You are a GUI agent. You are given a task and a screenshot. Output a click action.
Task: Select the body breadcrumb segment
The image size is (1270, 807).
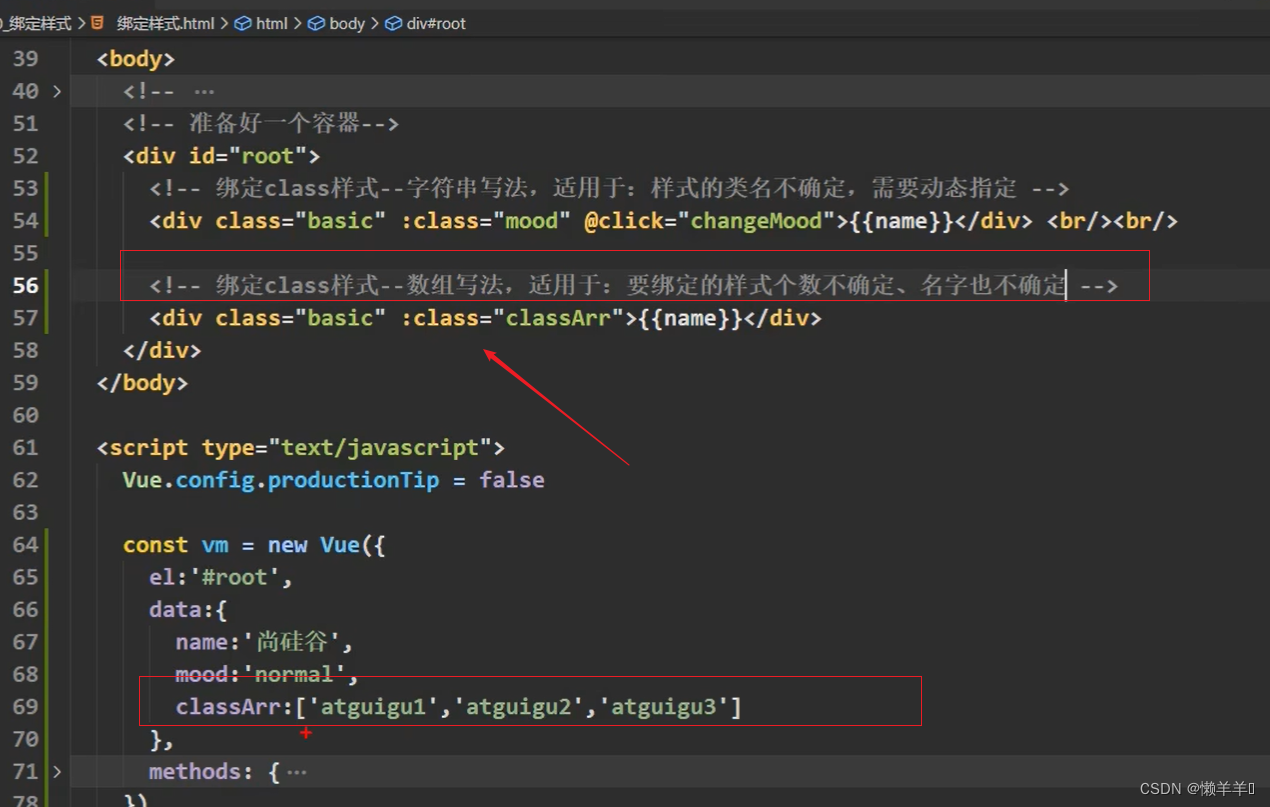[x=346, y=23]
